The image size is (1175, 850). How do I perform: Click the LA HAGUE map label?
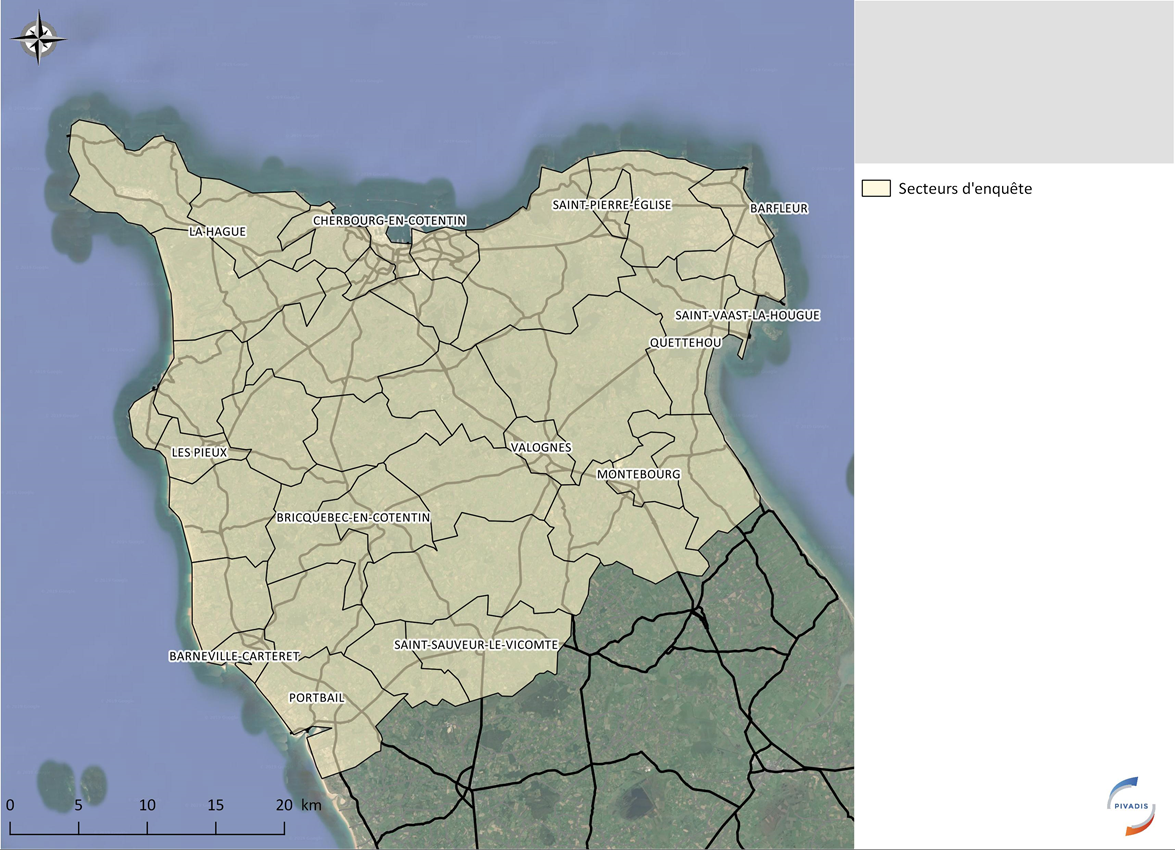(217, 232)
